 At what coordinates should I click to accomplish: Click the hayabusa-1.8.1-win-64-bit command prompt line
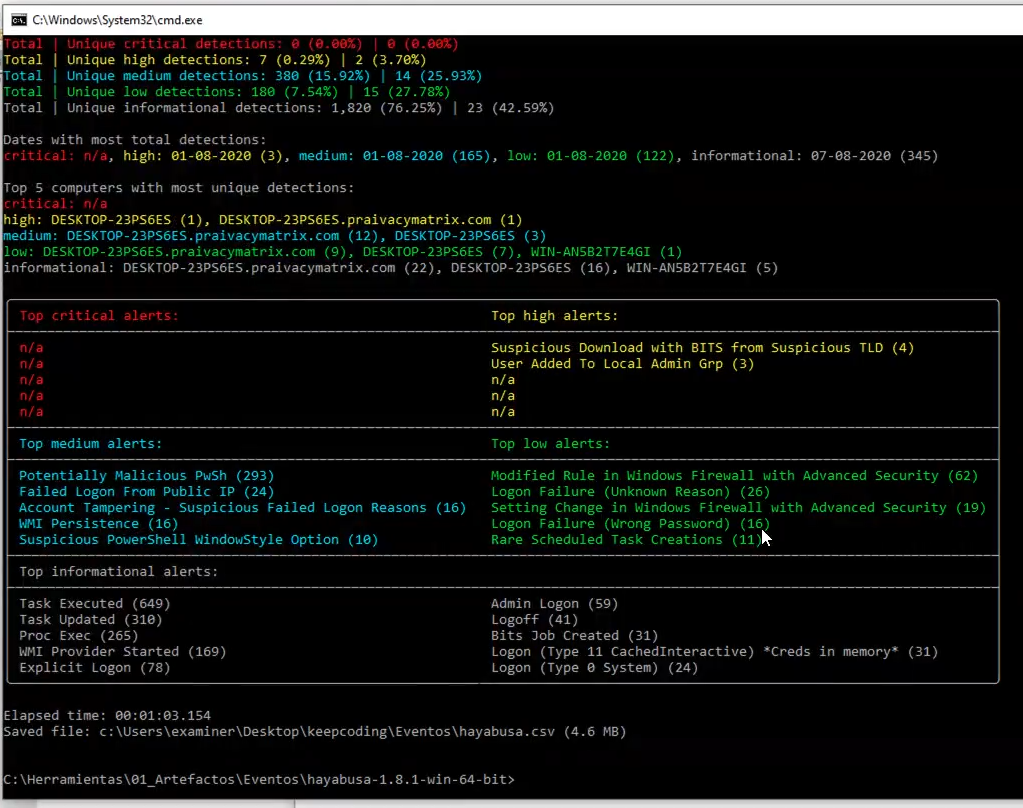click(259, 779)
